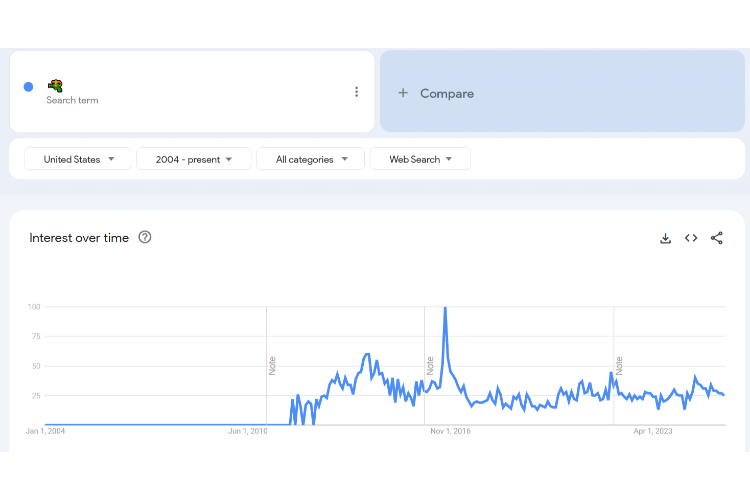Click the blue search term color dot
This screenshot has width=750, height=500.
(28, 87)
